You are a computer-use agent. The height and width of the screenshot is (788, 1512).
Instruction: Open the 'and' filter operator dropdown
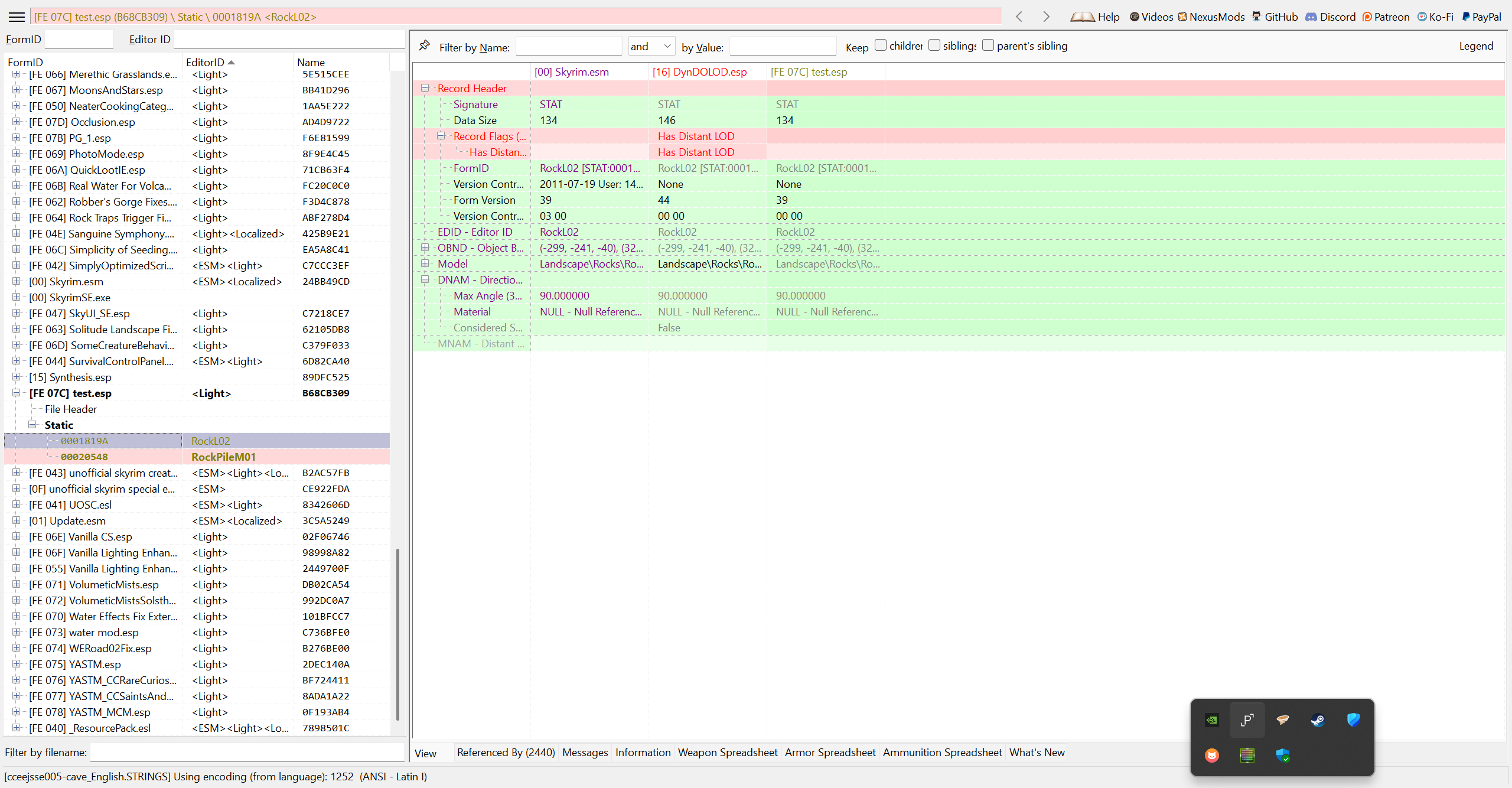(652, 46)
